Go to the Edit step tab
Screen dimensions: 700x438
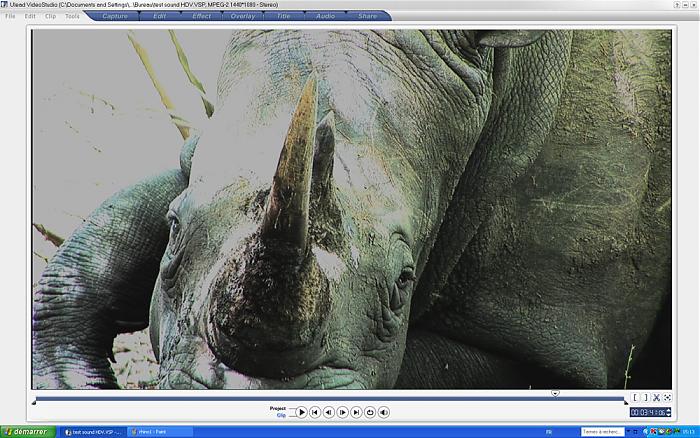point(160,16)
